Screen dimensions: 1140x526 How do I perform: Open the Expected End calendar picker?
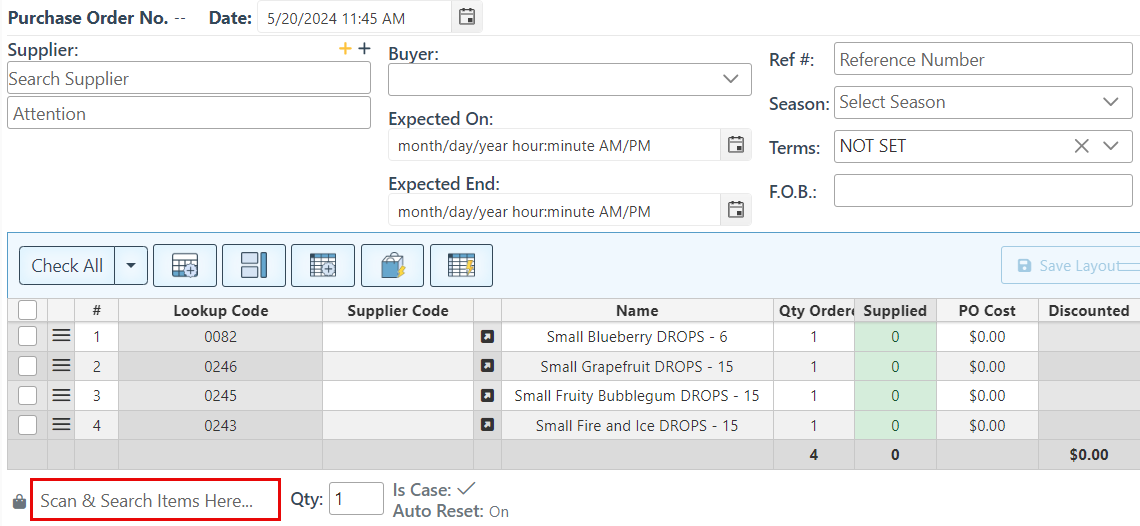736,210
